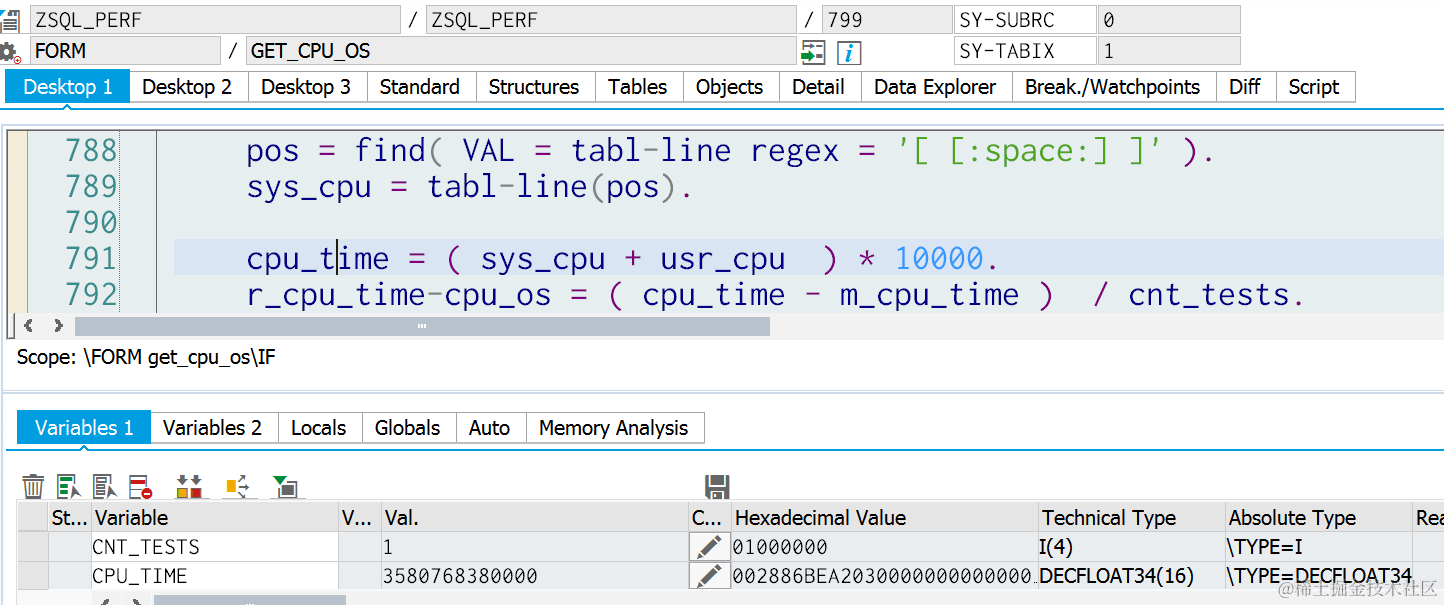The height and width of the screenshot is (605, 1444).
Task: Click the green select-all rows icon
Action: (69, 487)
